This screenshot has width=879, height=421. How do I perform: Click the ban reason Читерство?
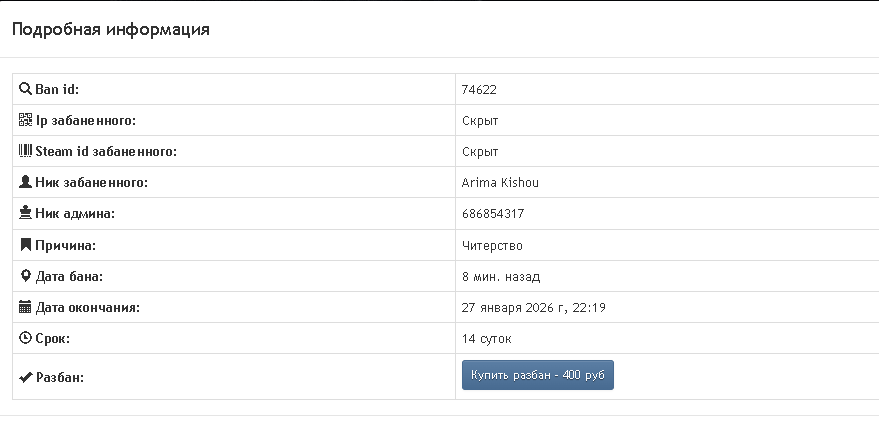coord(492,245)
